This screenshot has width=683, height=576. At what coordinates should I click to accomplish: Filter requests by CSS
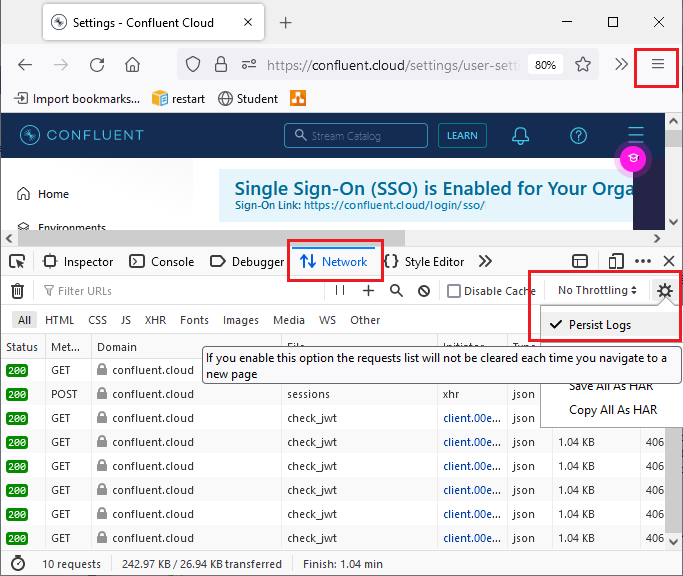(98, 320)
